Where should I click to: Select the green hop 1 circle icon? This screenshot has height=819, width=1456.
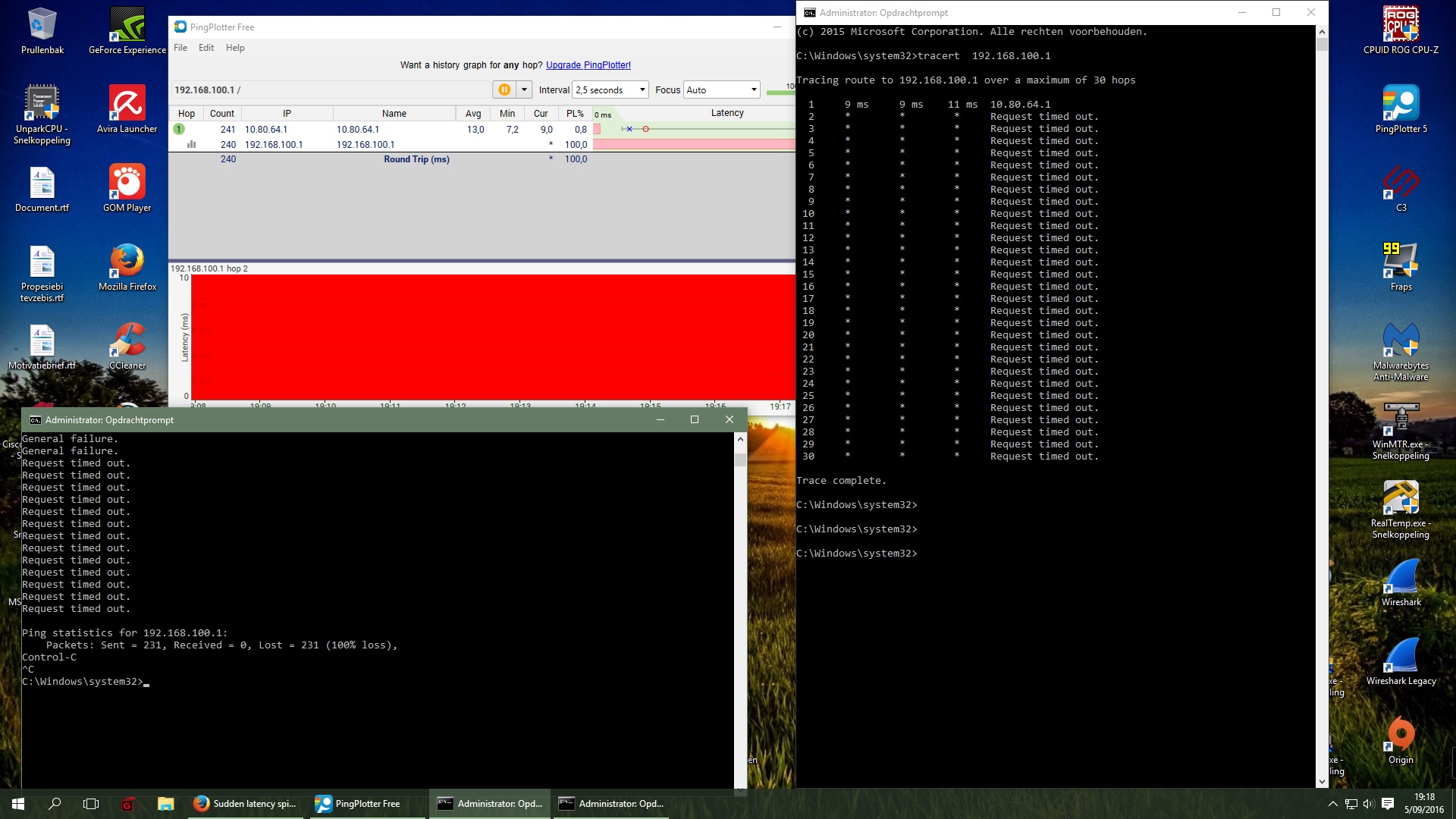(x=180, y=130)
